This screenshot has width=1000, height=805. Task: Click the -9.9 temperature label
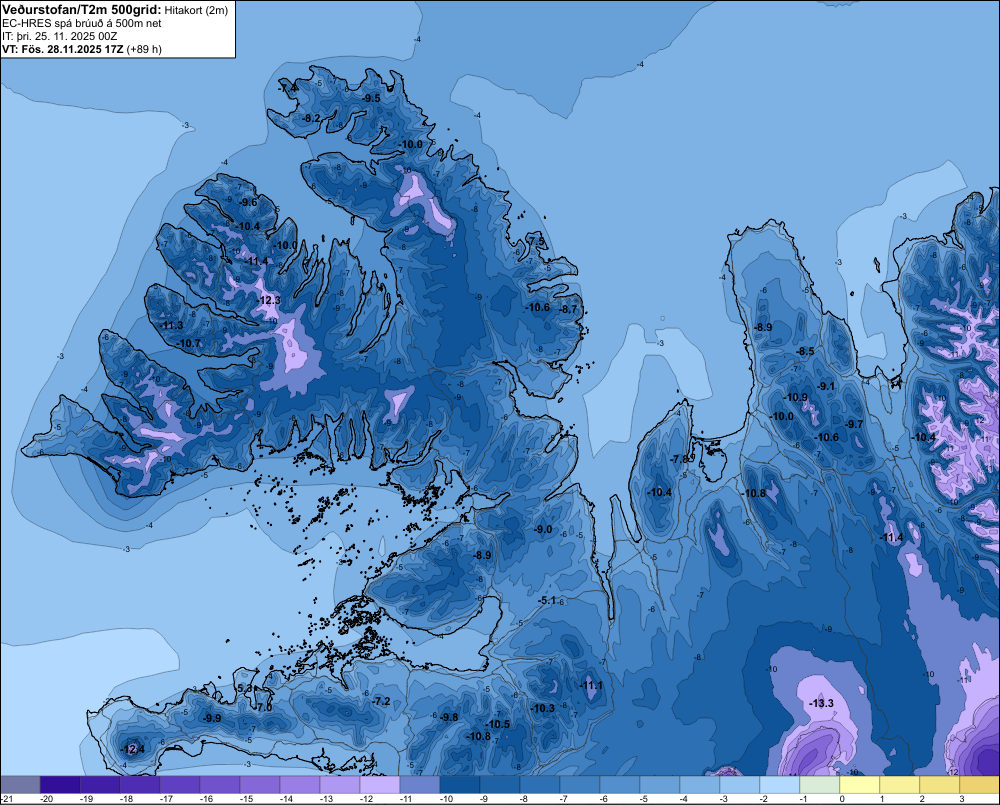coord(212,718)
